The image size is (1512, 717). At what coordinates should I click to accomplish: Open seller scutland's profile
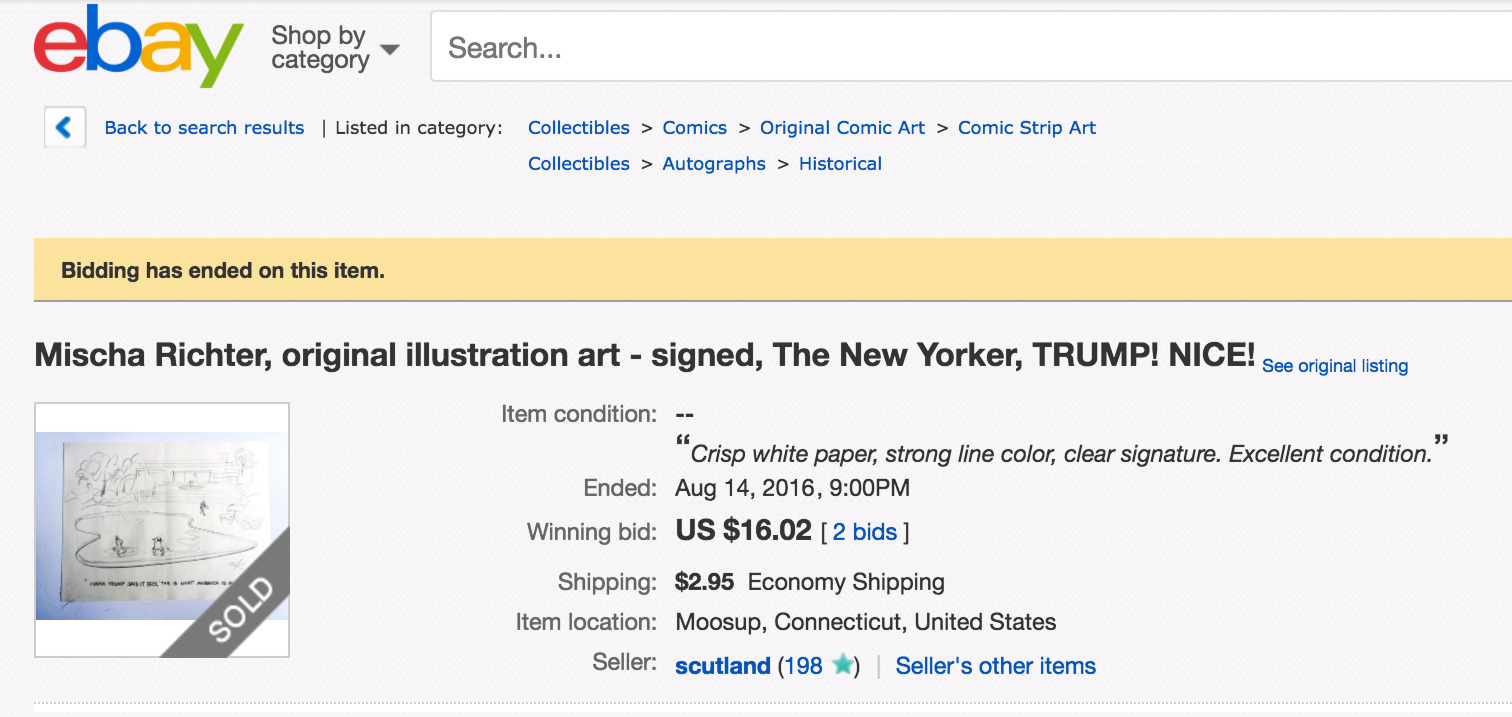tap(723, 666)
